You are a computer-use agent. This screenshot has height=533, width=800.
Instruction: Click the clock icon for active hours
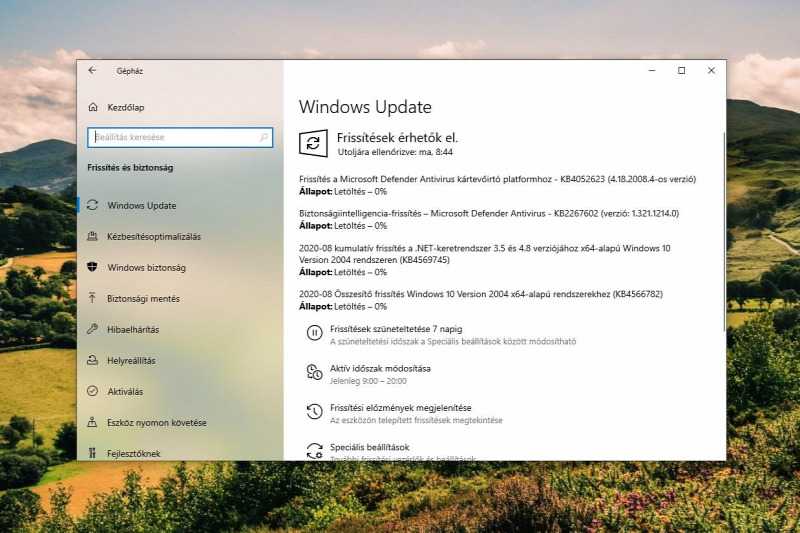tap(314, 372)
